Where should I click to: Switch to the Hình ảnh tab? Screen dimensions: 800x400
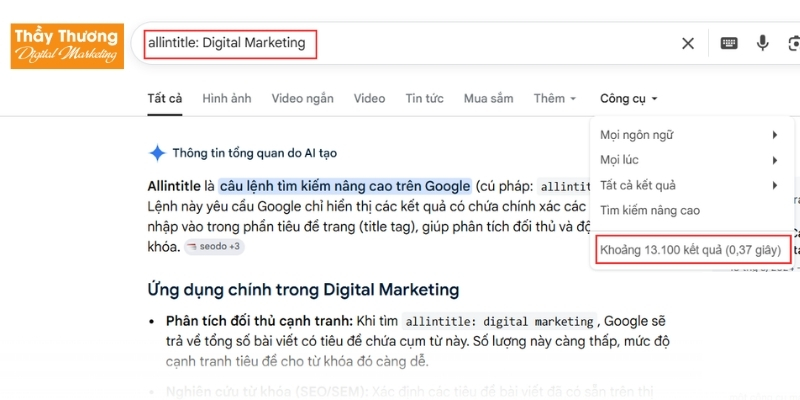[227, 98]
